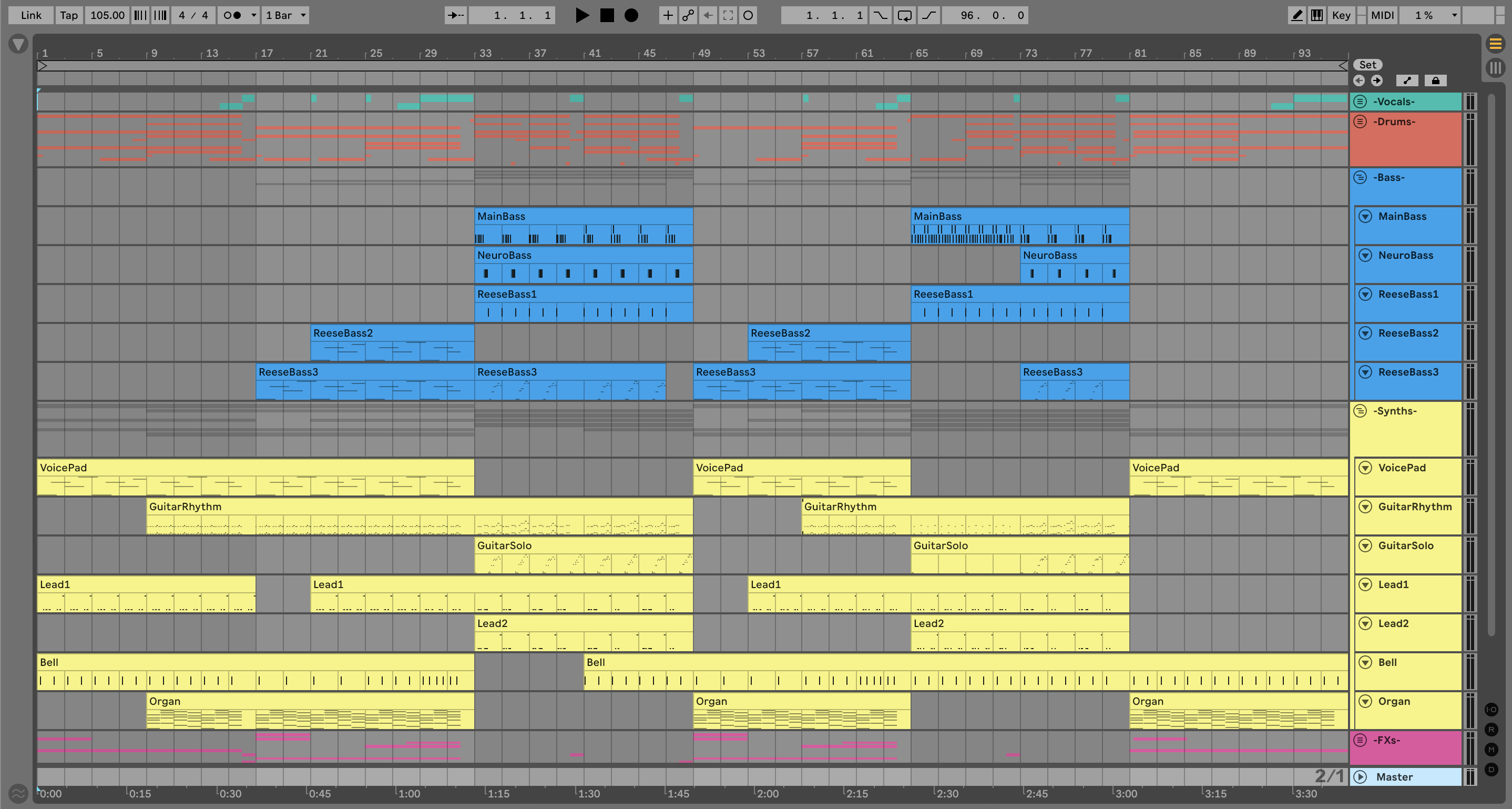Click the Automation Arm link icon
The image size is (1512, 809).
click(688, 15)
